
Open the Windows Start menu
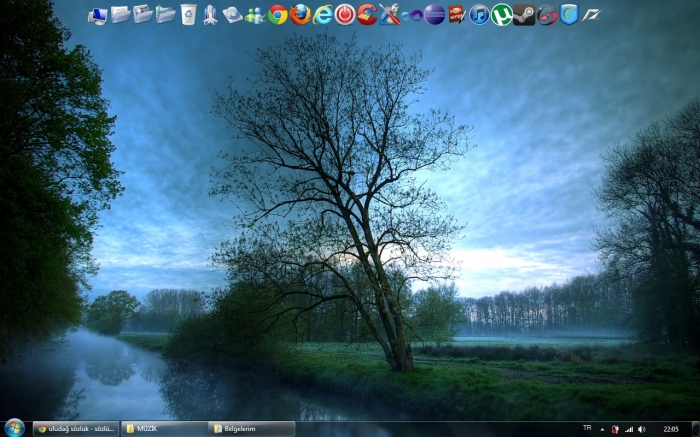click(14, 428)
